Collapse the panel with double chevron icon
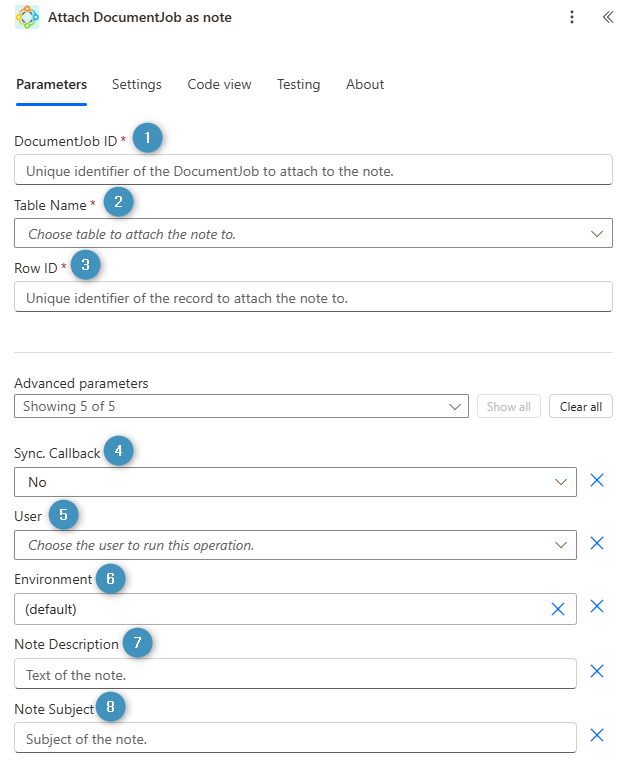The width and height of the screenshot is (618, 760). tap(607, 17)
